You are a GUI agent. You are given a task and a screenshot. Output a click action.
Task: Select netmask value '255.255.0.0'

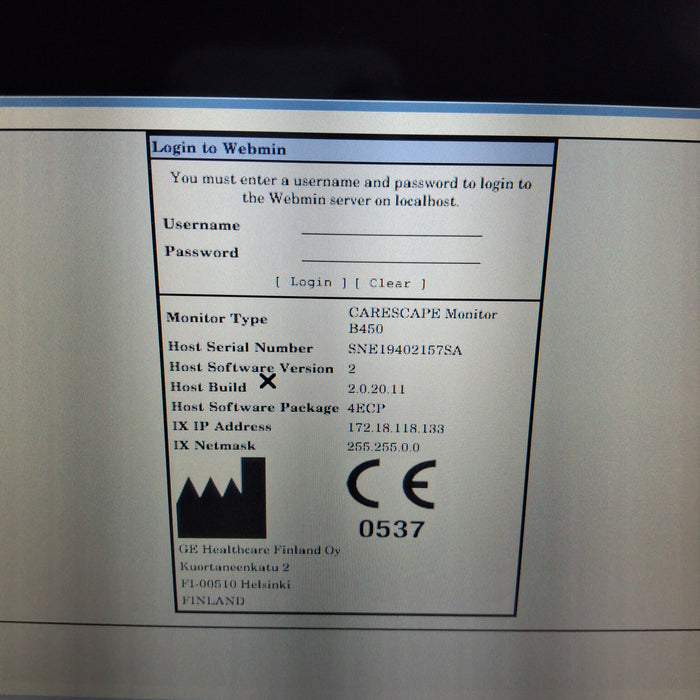[383, 447]
